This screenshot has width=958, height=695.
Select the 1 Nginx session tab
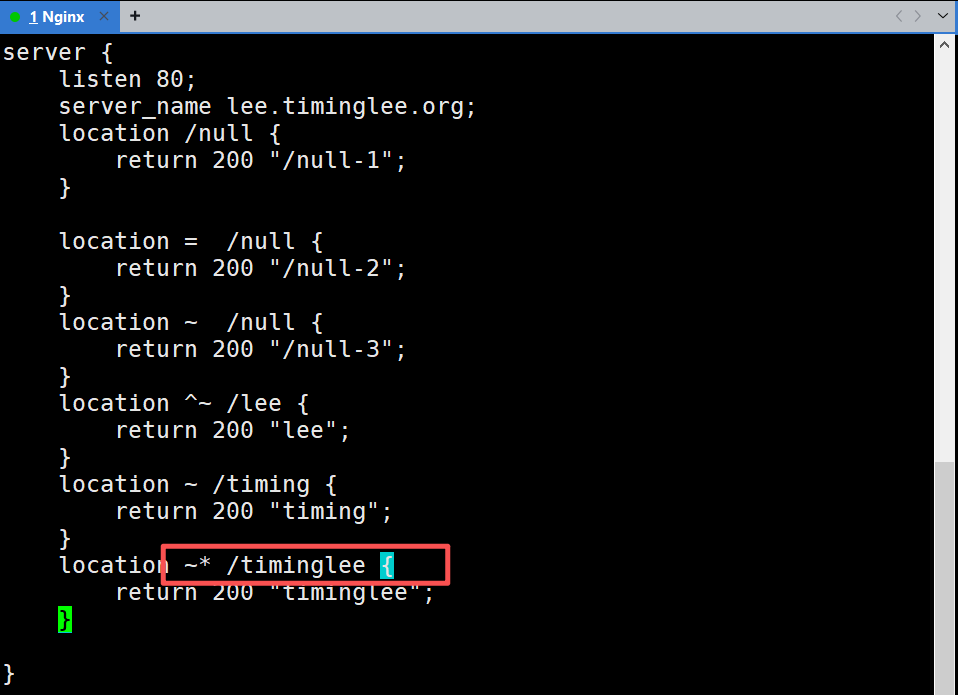click(56, 16)
